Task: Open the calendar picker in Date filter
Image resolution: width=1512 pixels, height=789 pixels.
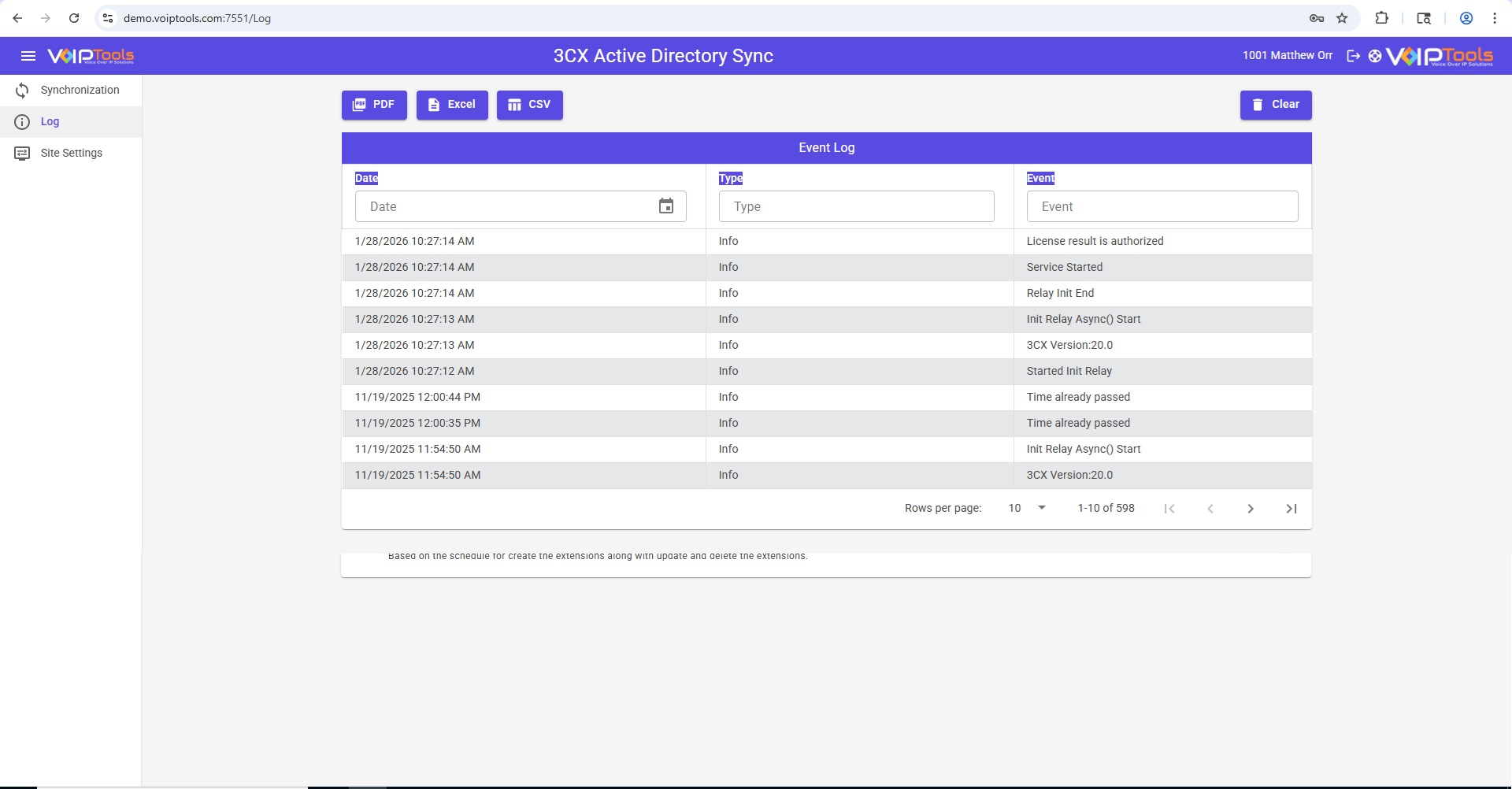Action: coord(665,206)
